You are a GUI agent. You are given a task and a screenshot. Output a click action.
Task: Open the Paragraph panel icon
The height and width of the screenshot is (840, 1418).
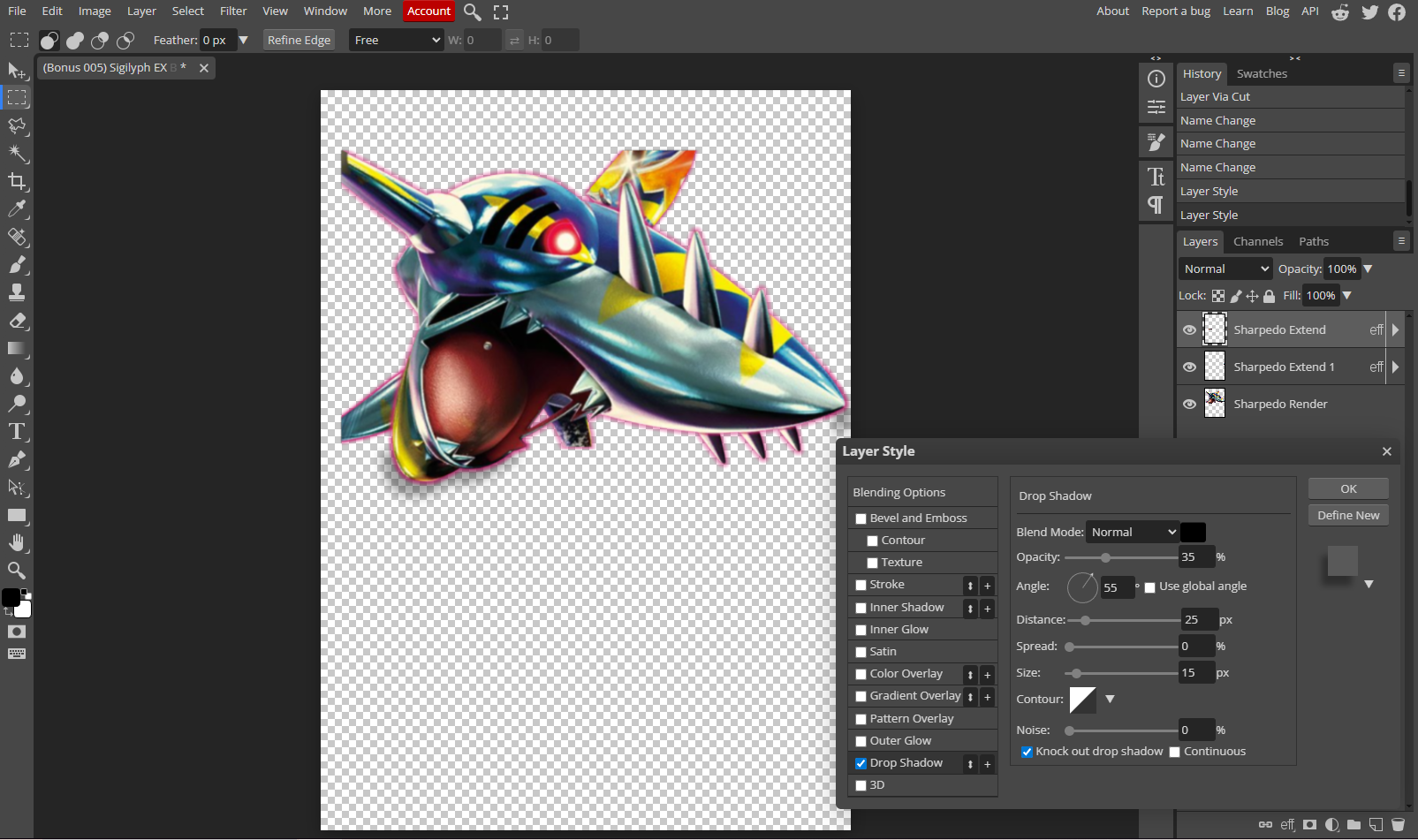(x=1156, y=205)
